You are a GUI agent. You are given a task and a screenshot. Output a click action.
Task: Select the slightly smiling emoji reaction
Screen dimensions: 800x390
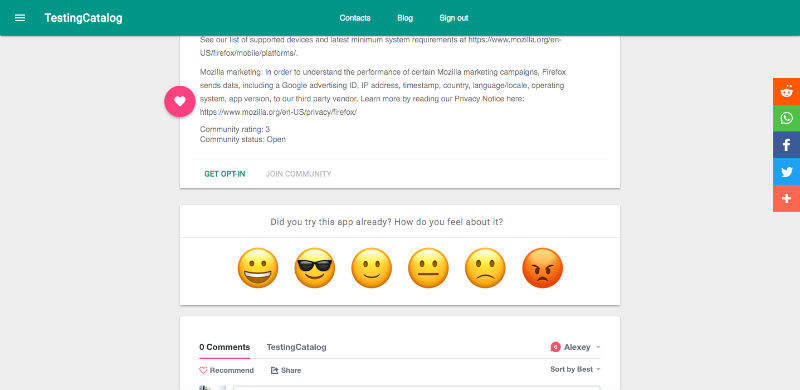tap(371, 268)
